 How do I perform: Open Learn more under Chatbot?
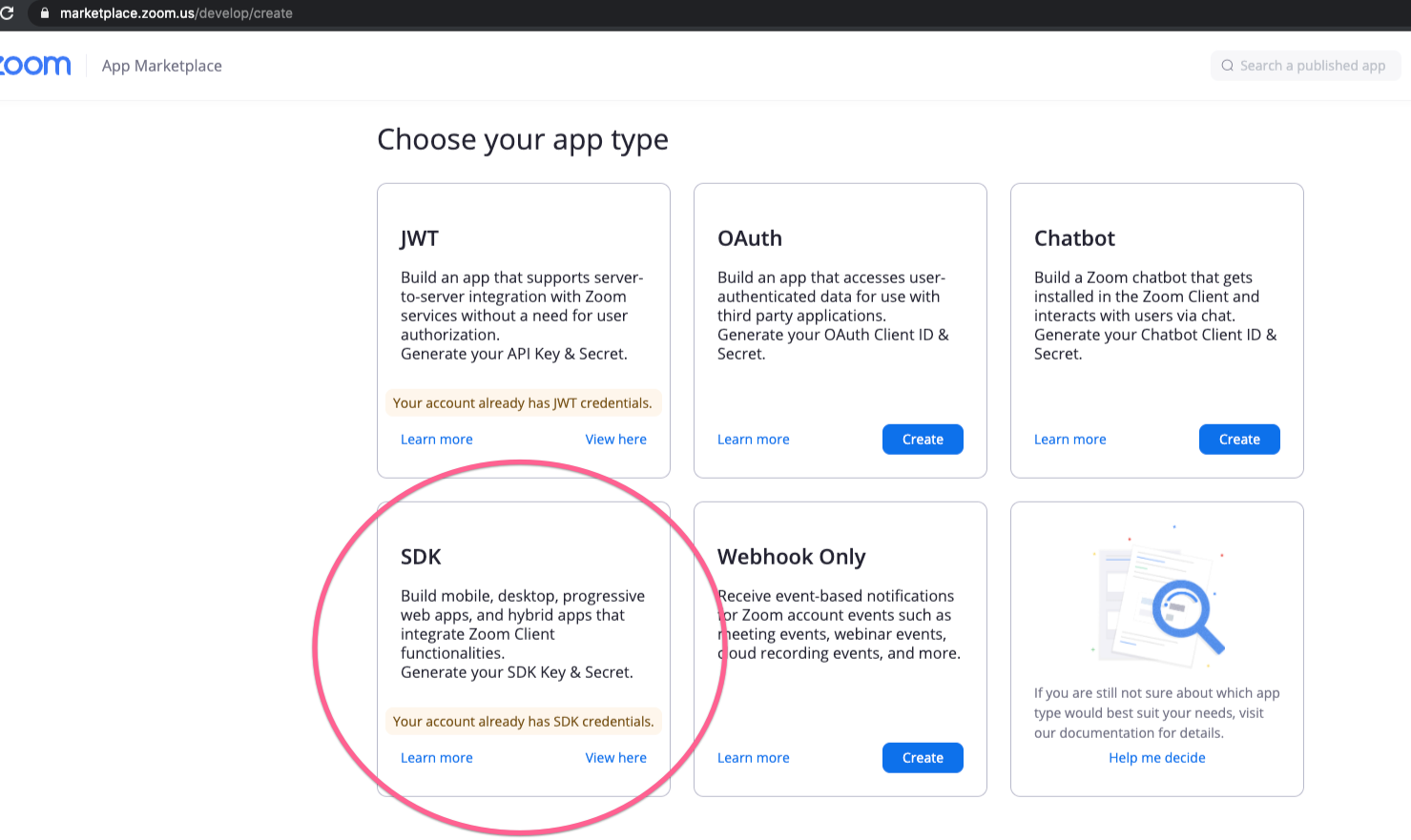(1070, 440)
